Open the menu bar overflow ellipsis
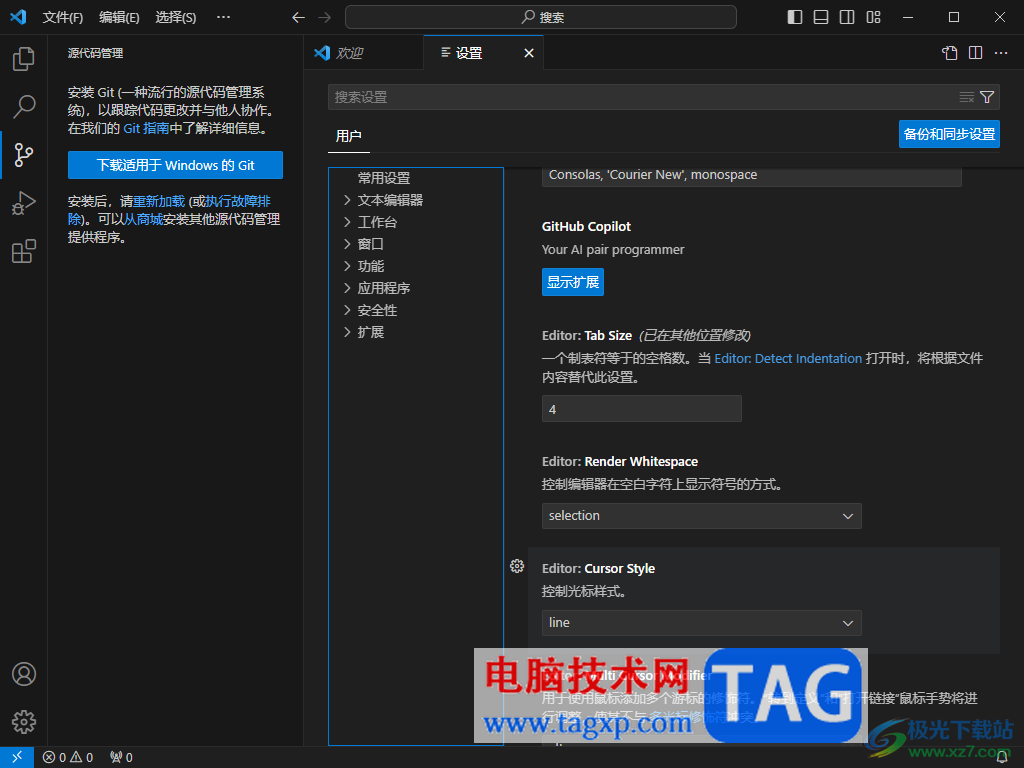The image size is (1024, 768). pyautogui.click(x=223, y=18)
